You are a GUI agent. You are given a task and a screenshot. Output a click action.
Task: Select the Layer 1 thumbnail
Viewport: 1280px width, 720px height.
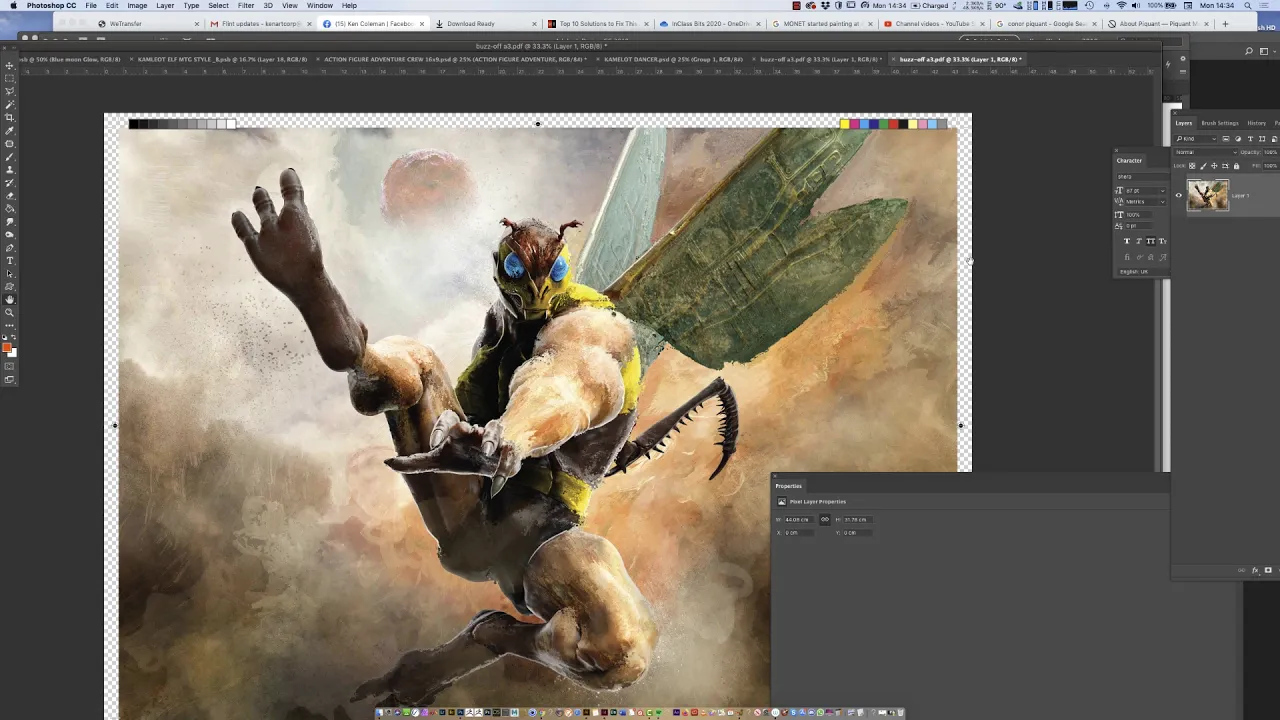tap(1209, 195)
